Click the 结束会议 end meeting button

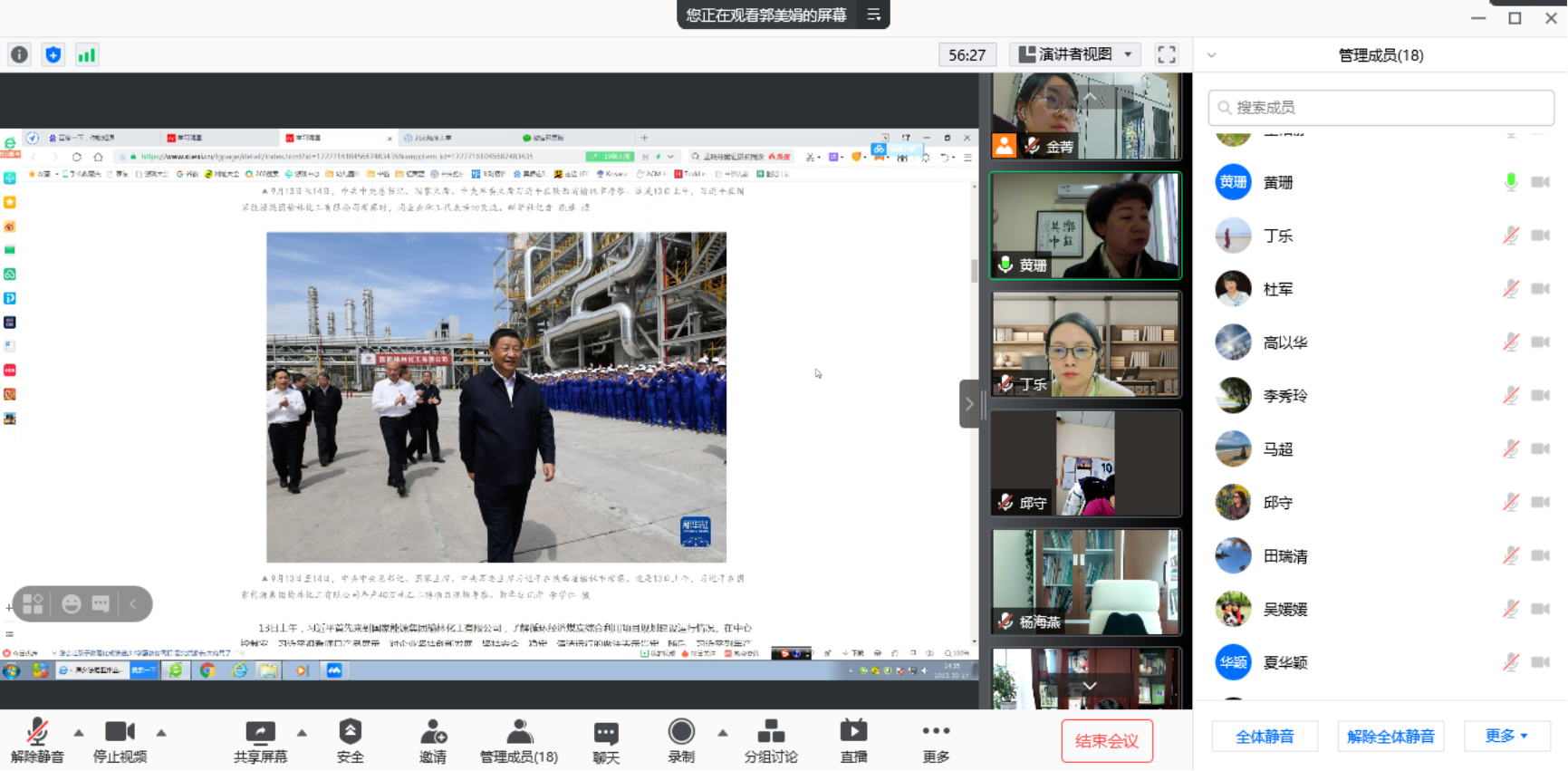click(1106, 740)
